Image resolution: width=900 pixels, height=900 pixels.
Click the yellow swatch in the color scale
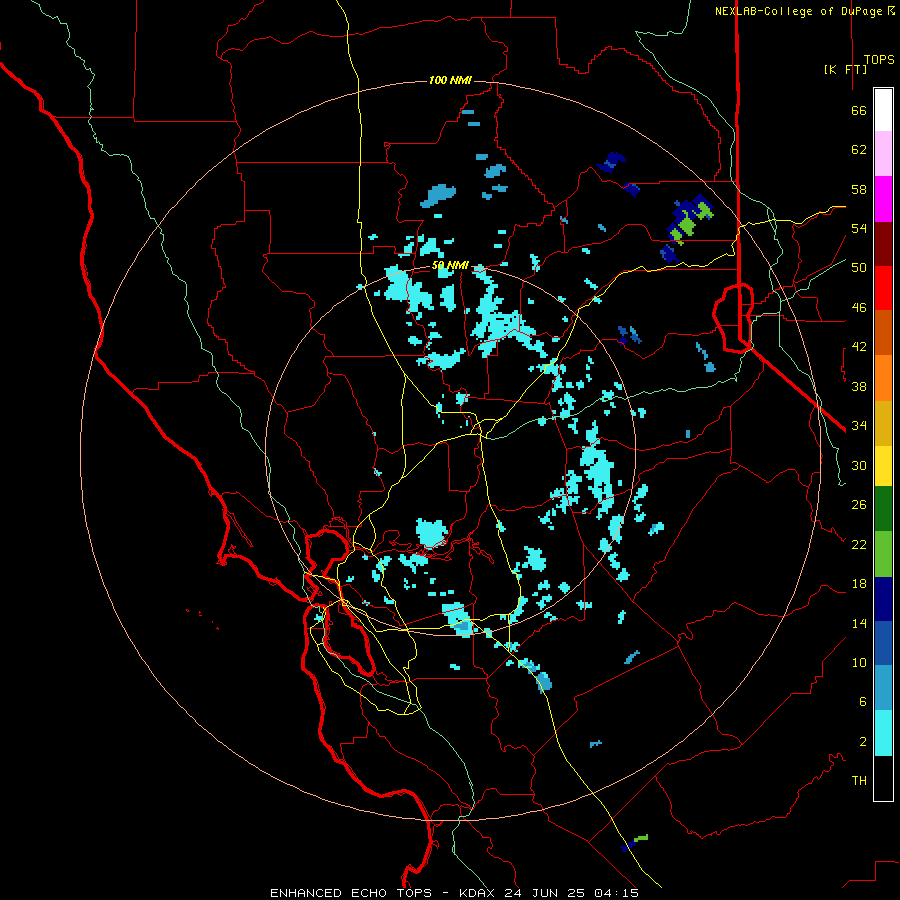tap(883, 466)
